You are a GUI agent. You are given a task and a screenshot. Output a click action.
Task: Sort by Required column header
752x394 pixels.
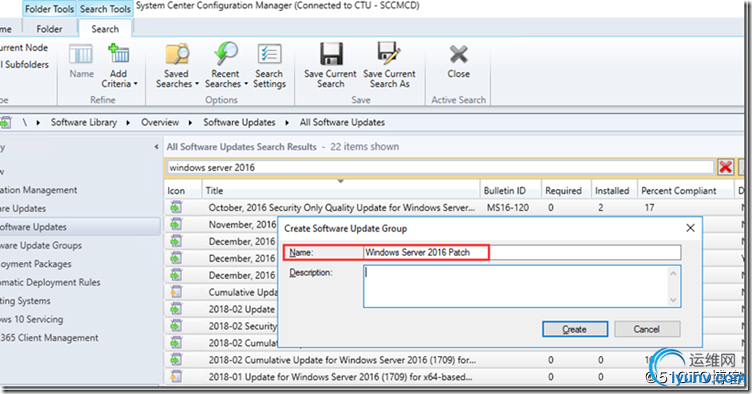pyautogui.click(x=566, y=191)
